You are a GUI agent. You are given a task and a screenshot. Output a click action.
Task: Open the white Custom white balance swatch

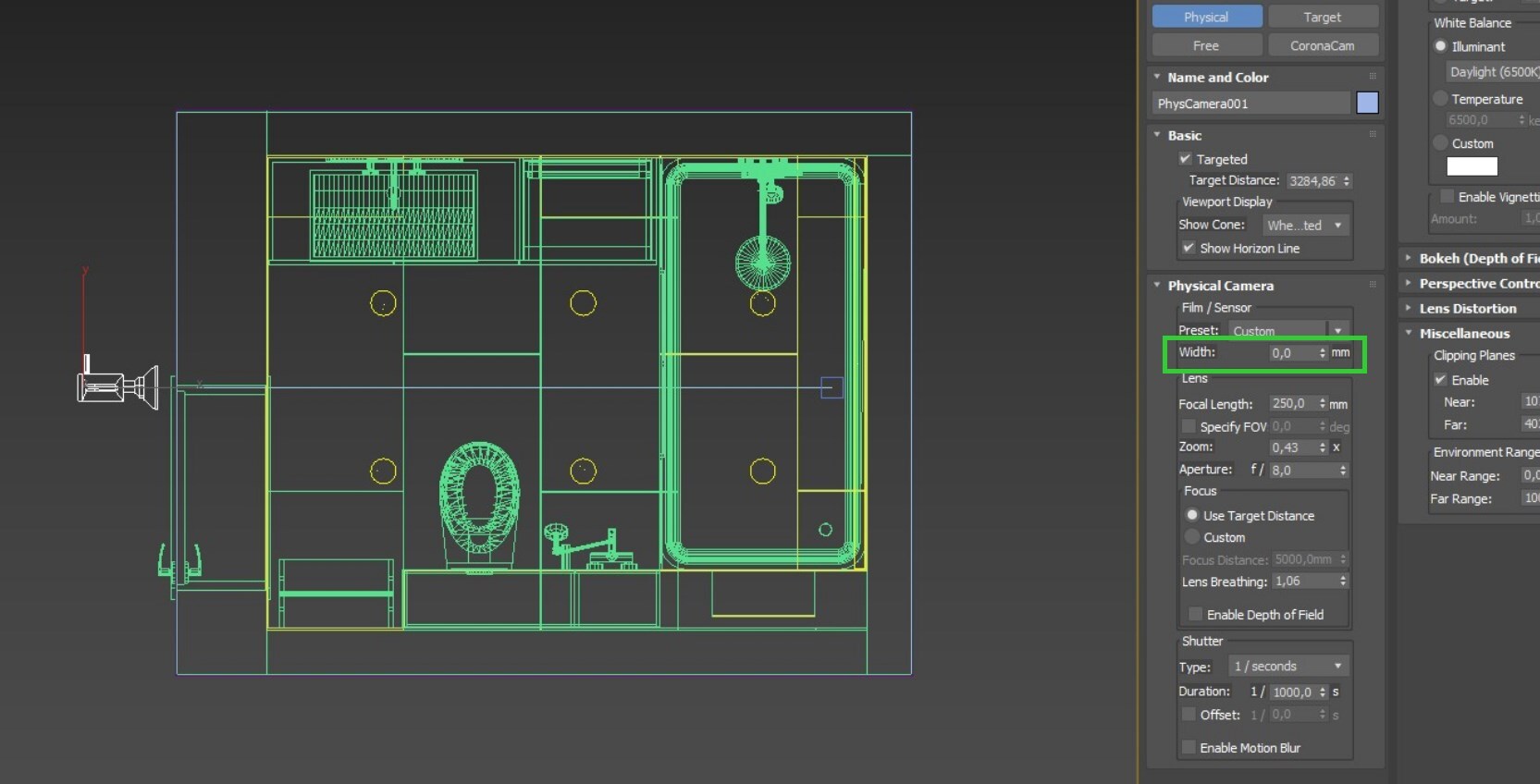[x=1472, y=166]
